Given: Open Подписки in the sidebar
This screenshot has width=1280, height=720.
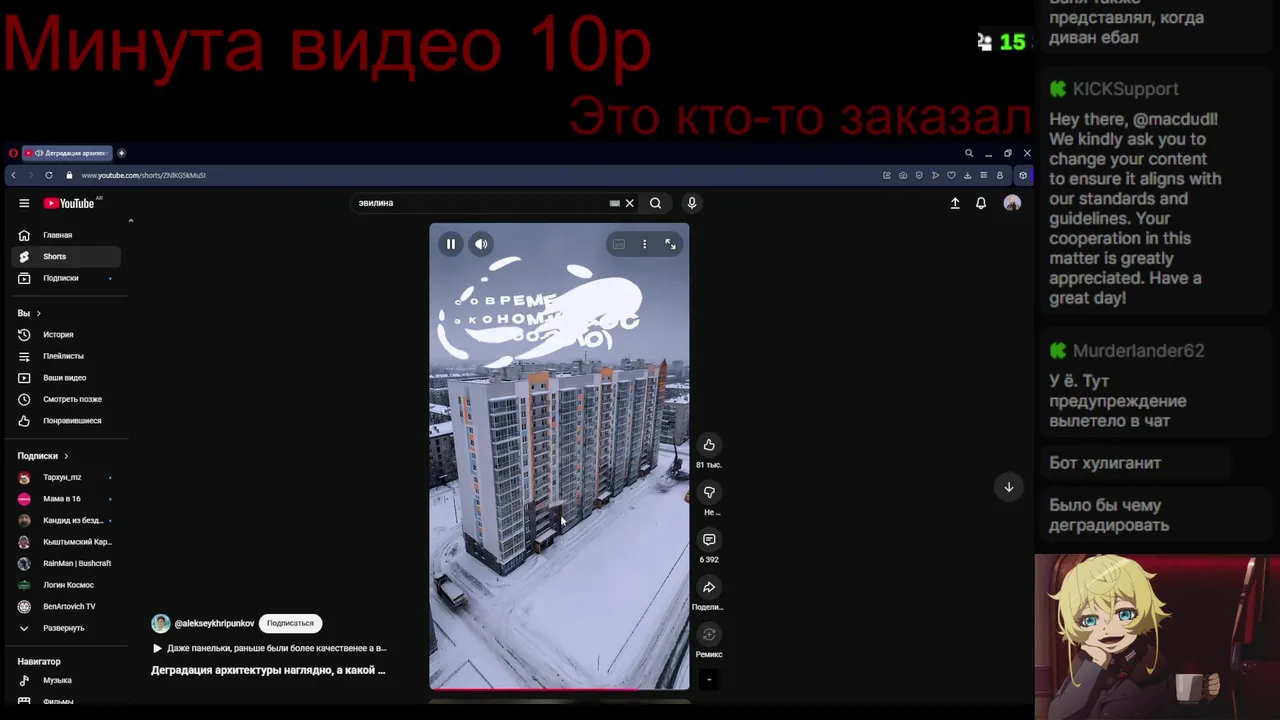Looking at the screenshot, I should click(66, 278).
